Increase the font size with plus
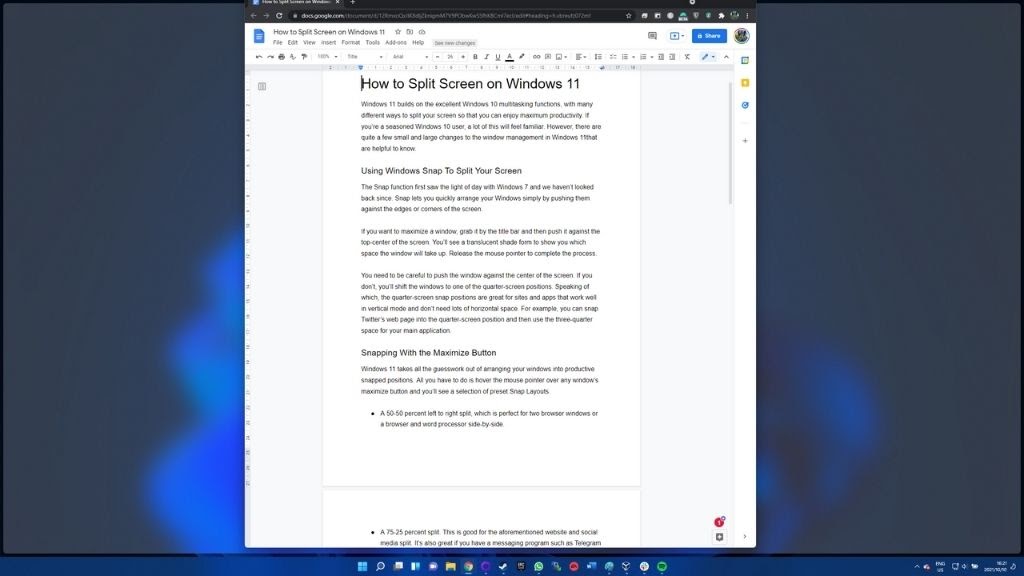Image resolution: width=1024 pixels, height=576 pixels. [x=463, y=57]
